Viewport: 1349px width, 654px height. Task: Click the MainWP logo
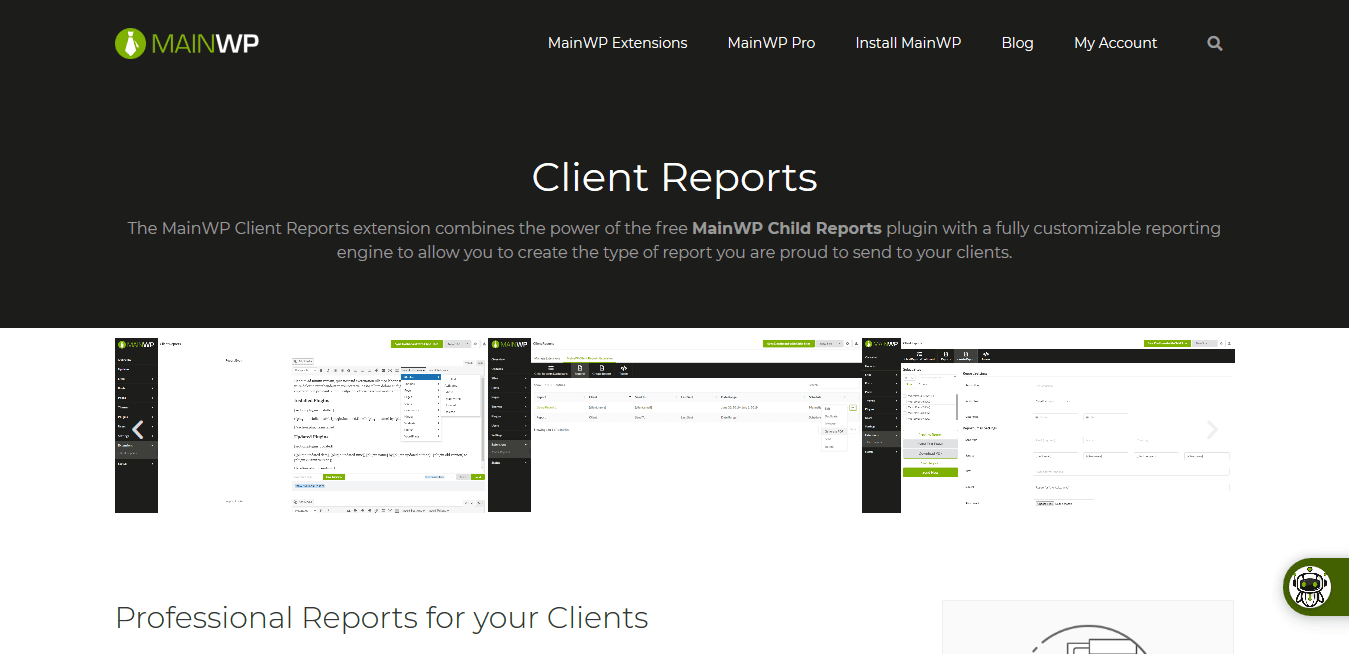tap(187, 43)
